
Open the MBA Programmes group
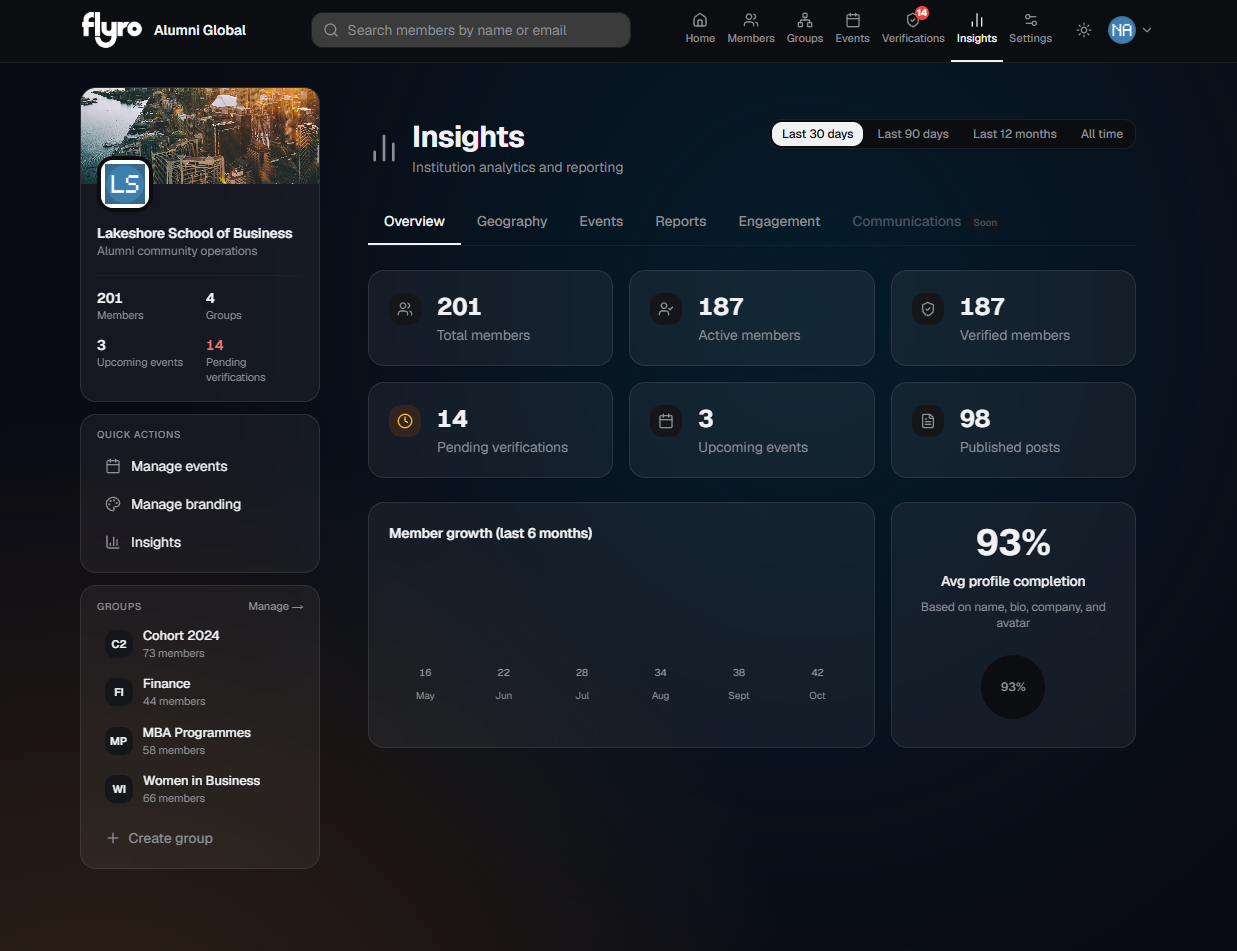200,741
